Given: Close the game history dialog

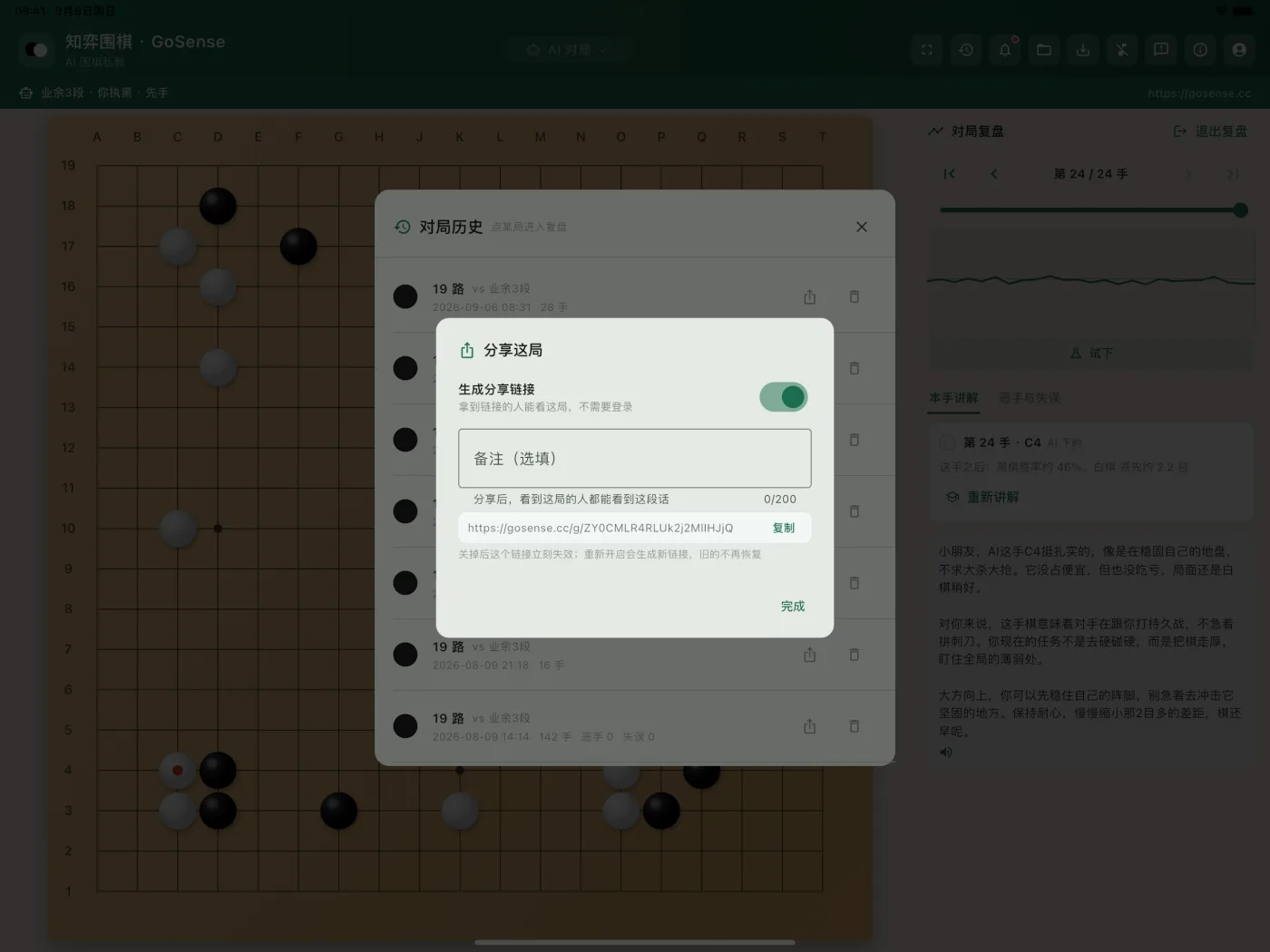Looking at the screenshot, I should click(x=862, y=227).
